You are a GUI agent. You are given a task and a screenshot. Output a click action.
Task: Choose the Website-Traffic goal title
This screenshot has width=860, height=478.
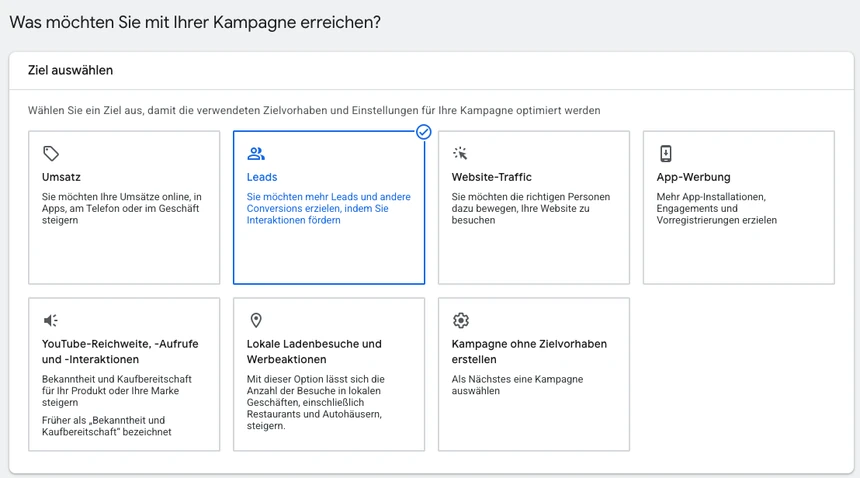tap(491, 177)
